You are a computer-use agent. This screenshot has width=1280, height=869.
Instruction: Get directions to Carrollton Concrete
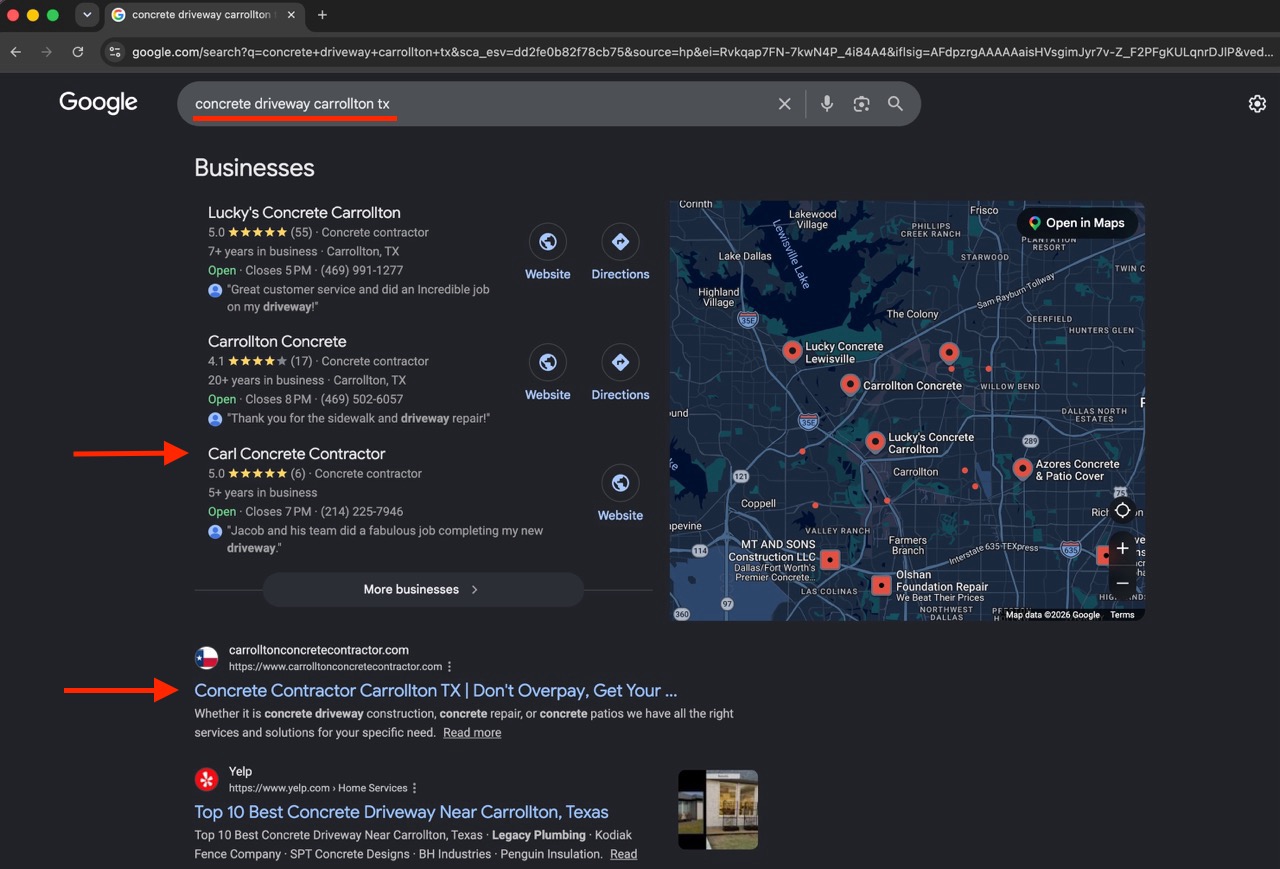point(620,363)
